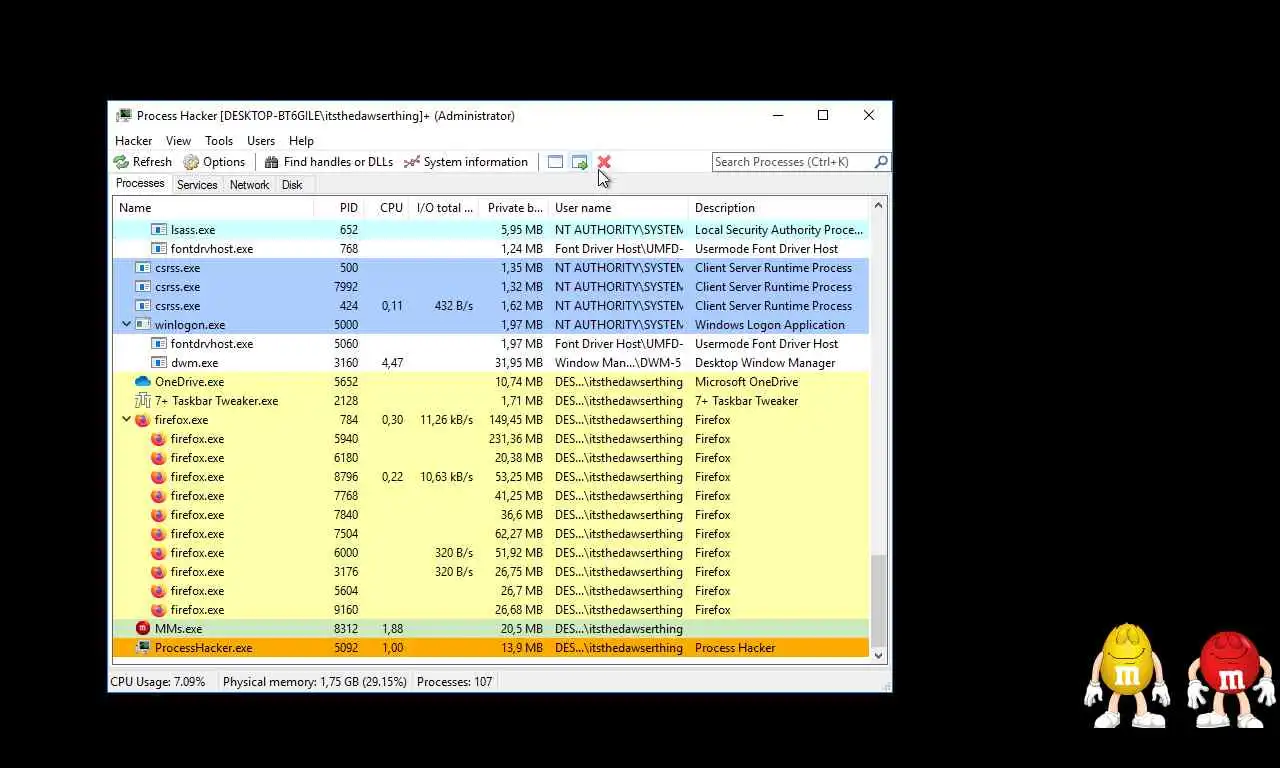Click the csrss.exe icon with PID 7992
The height and width of the screenshot is (768, 1280).
[x=142, y=287]
